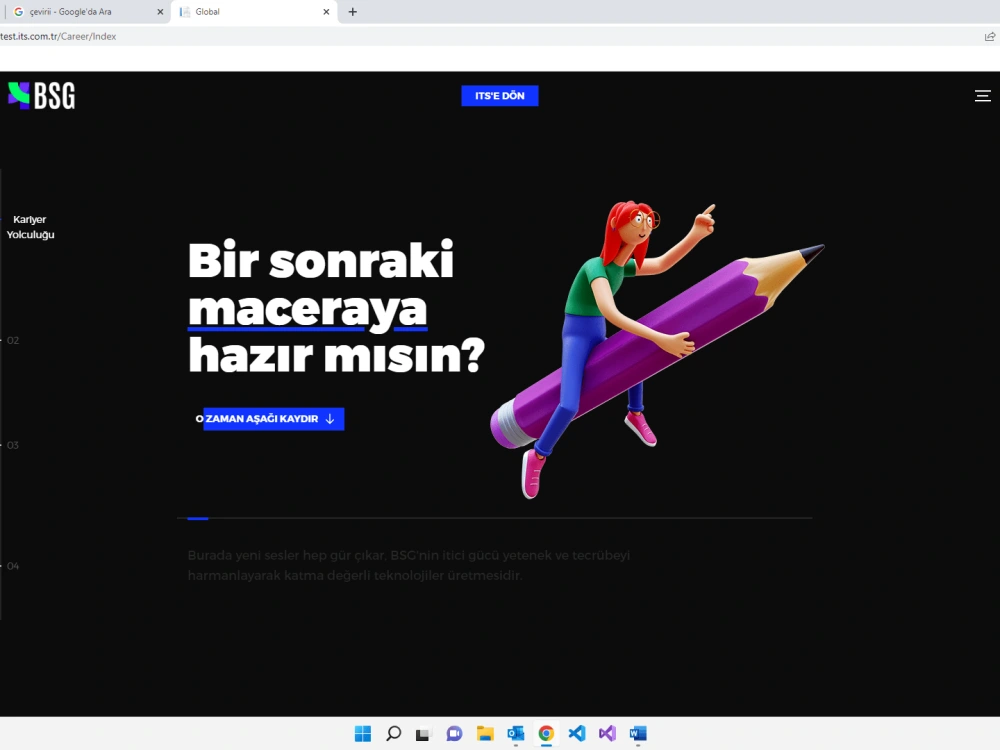
Task: Jump to section 03 in side navigation
Action: tap(13, 445)
